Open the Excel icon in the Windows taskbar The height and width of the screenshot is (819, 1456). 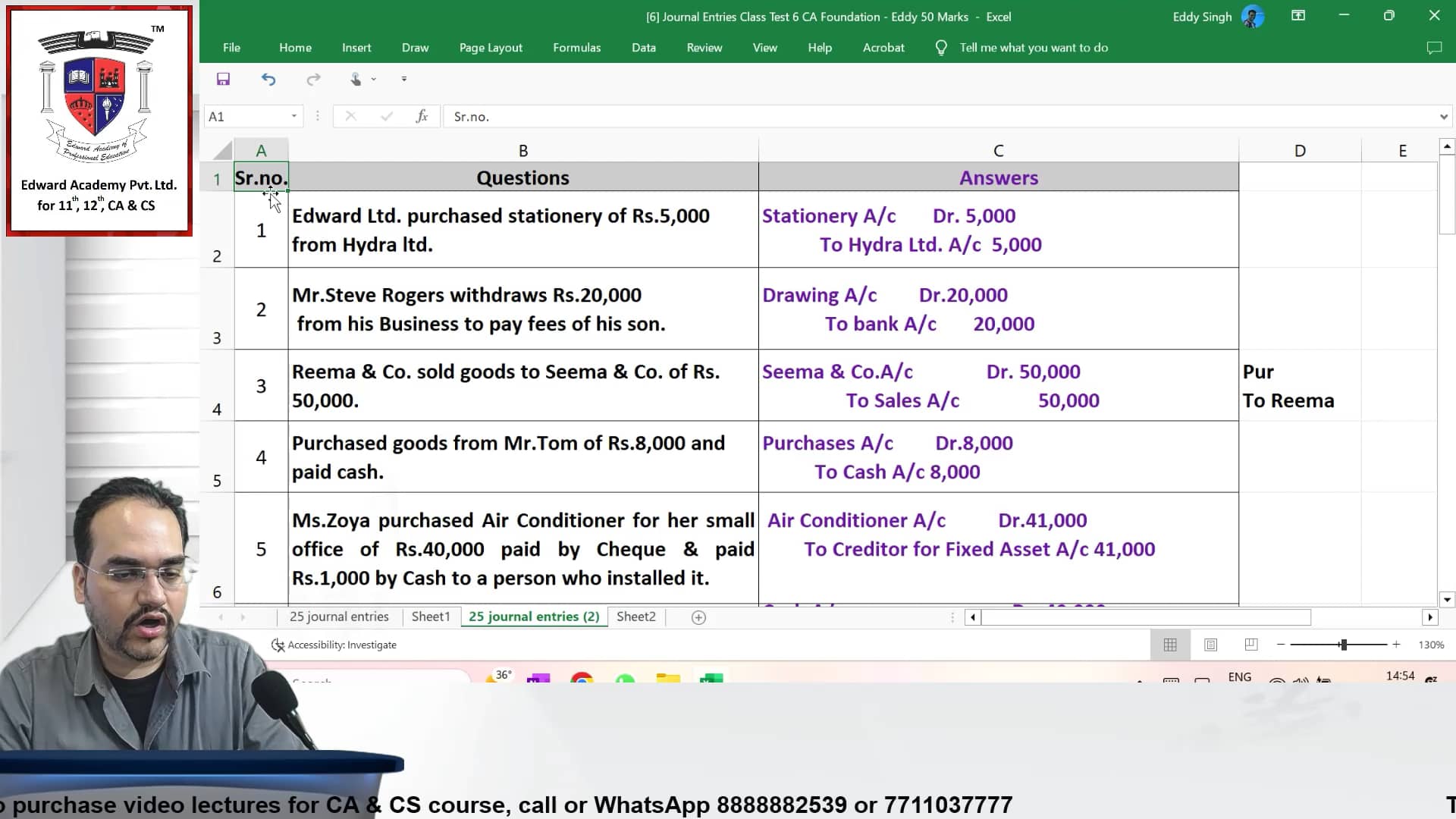[713, 679]
